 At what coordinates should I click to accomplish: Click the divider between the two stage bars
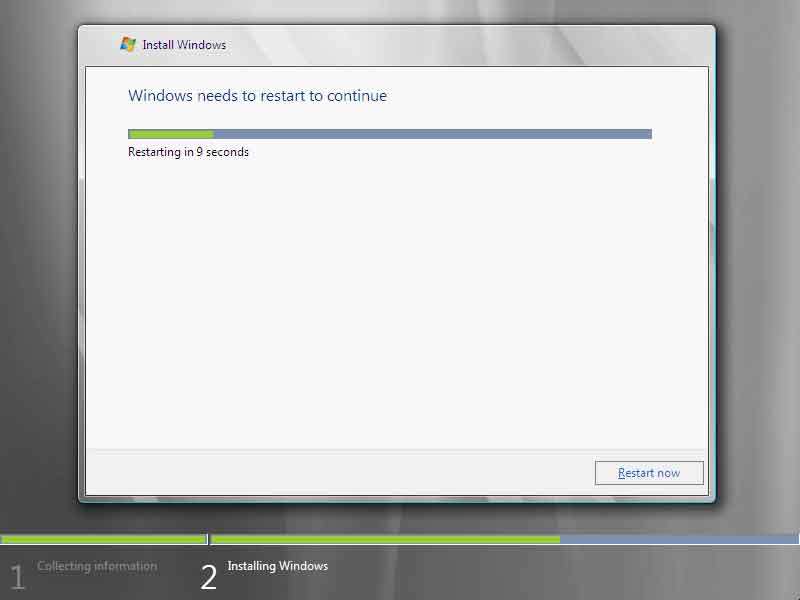point(208,539)
